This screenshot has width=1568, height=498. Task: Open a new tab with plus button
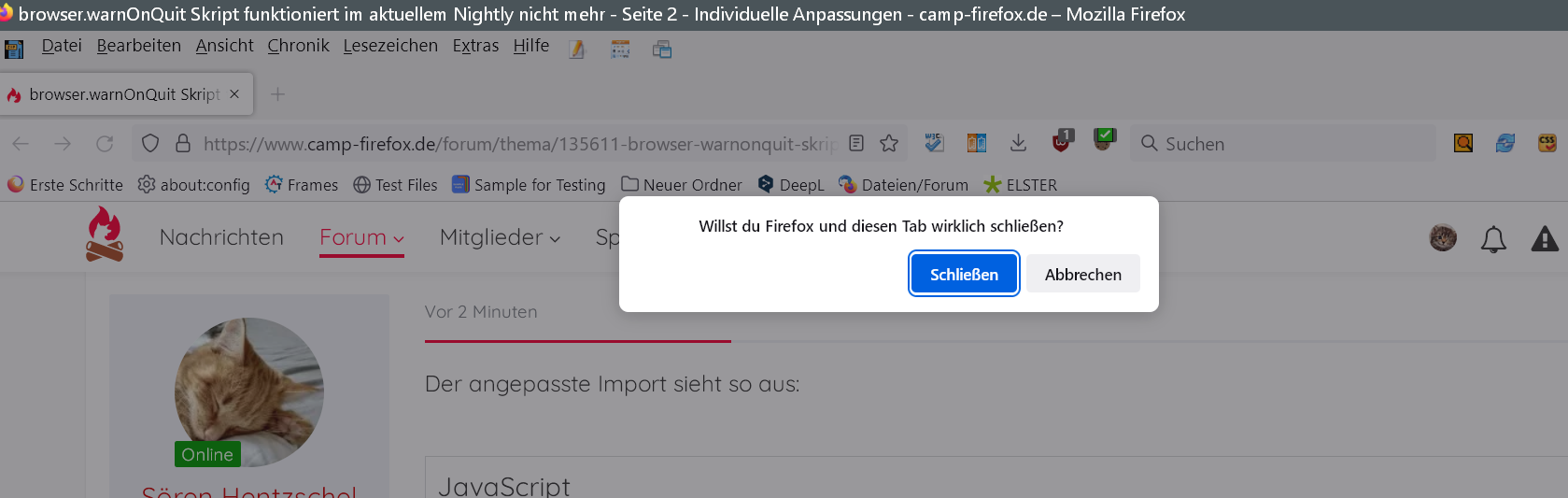point(277,93)
